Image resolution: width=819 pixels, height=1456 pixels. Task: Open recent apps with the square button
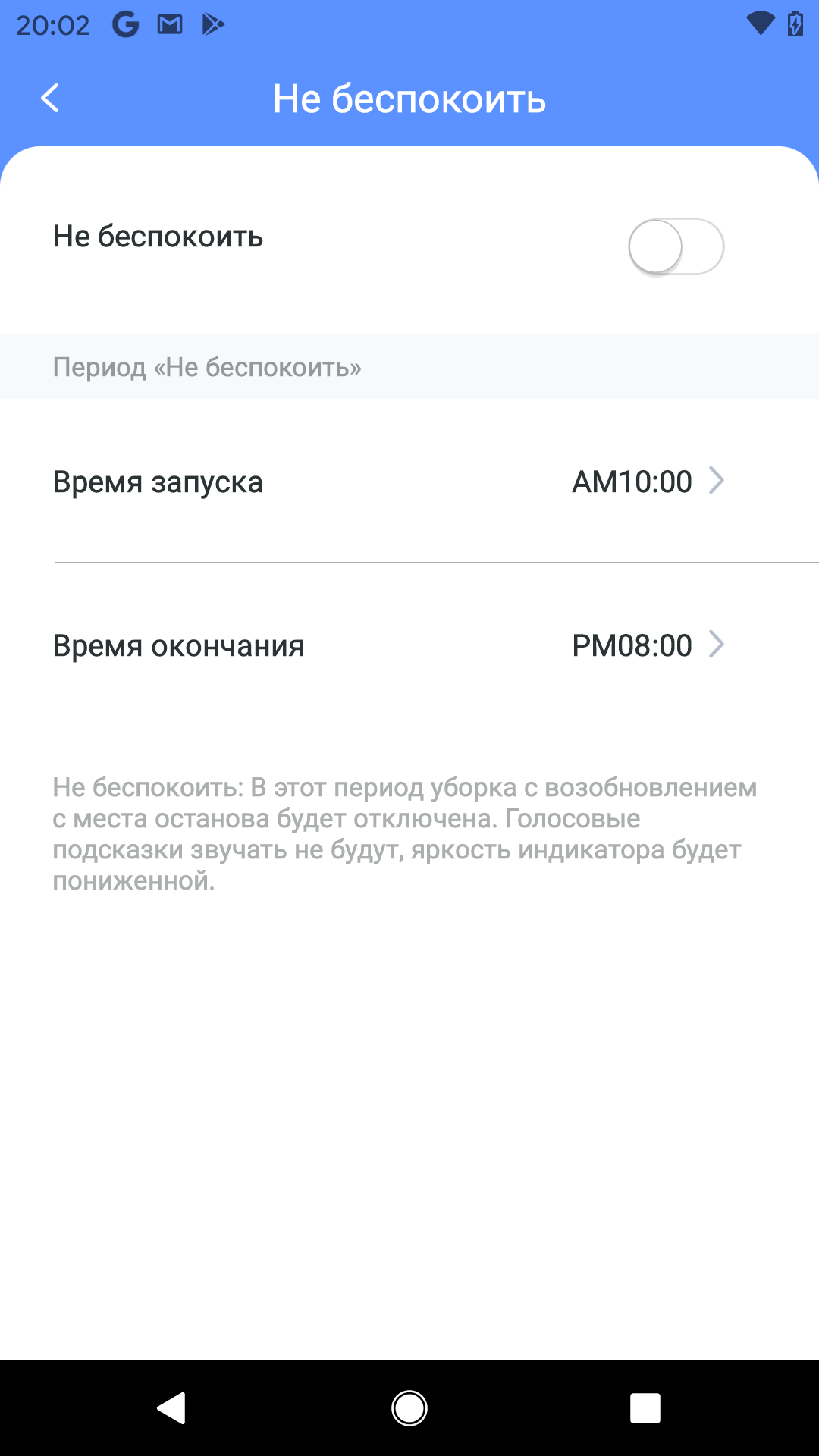click(645, 1408)
